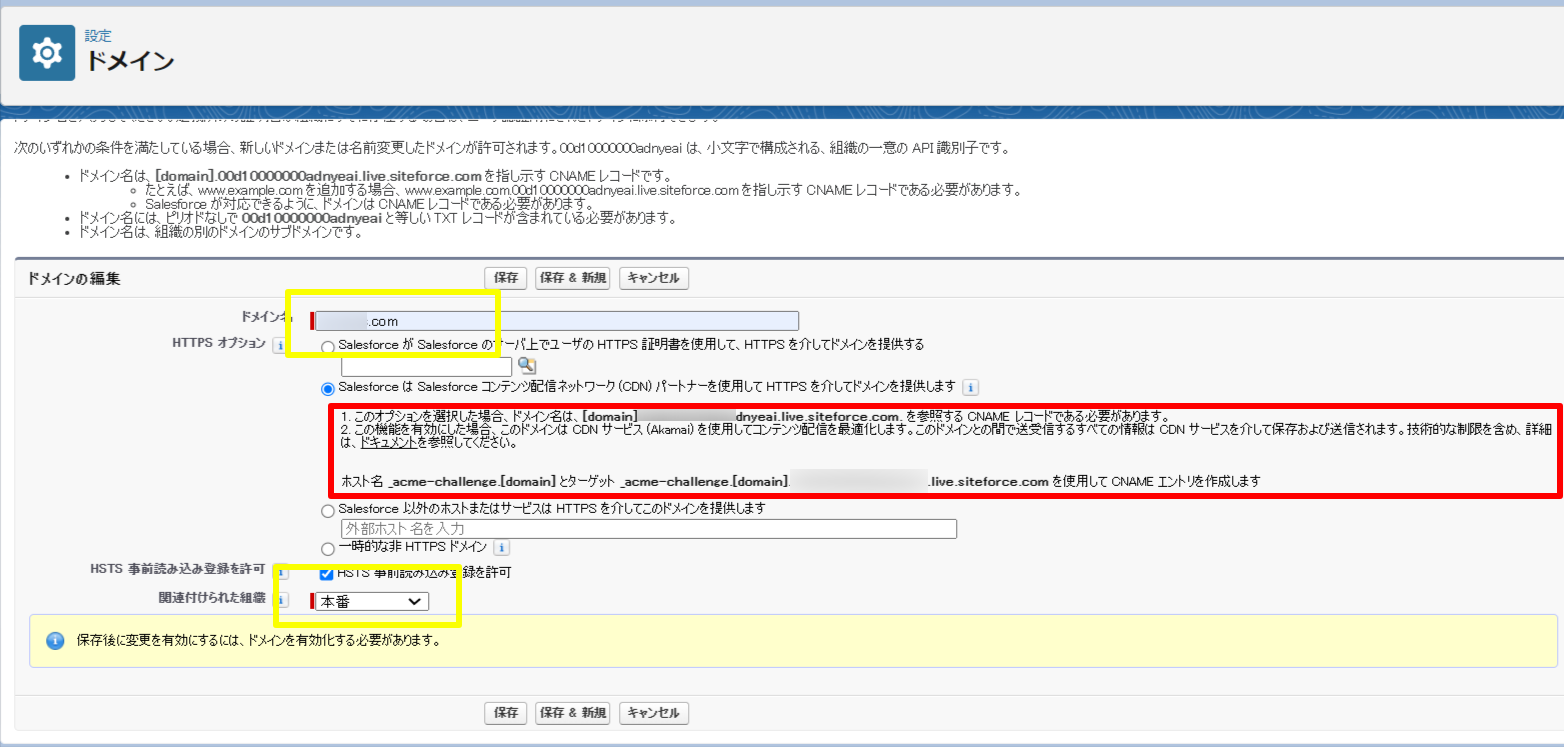Click the blue info icon in the yellow notice

tap(55, 640)
